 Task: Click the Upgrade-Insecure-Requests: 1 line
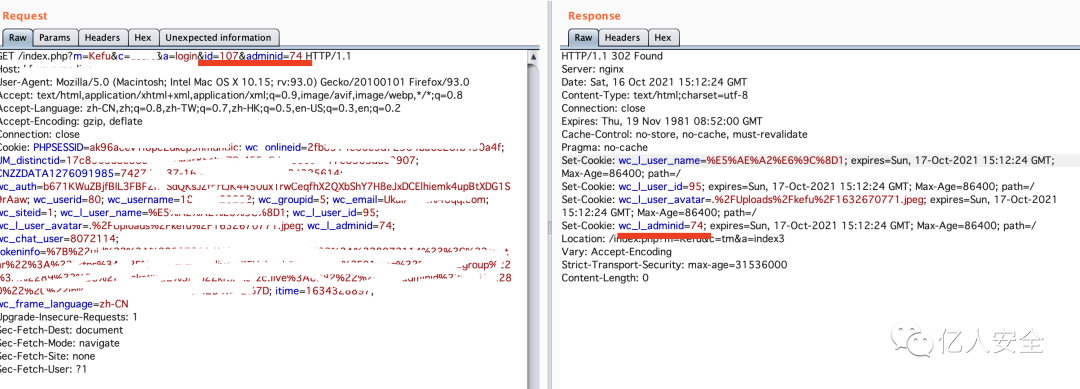(x=69, y=318)
